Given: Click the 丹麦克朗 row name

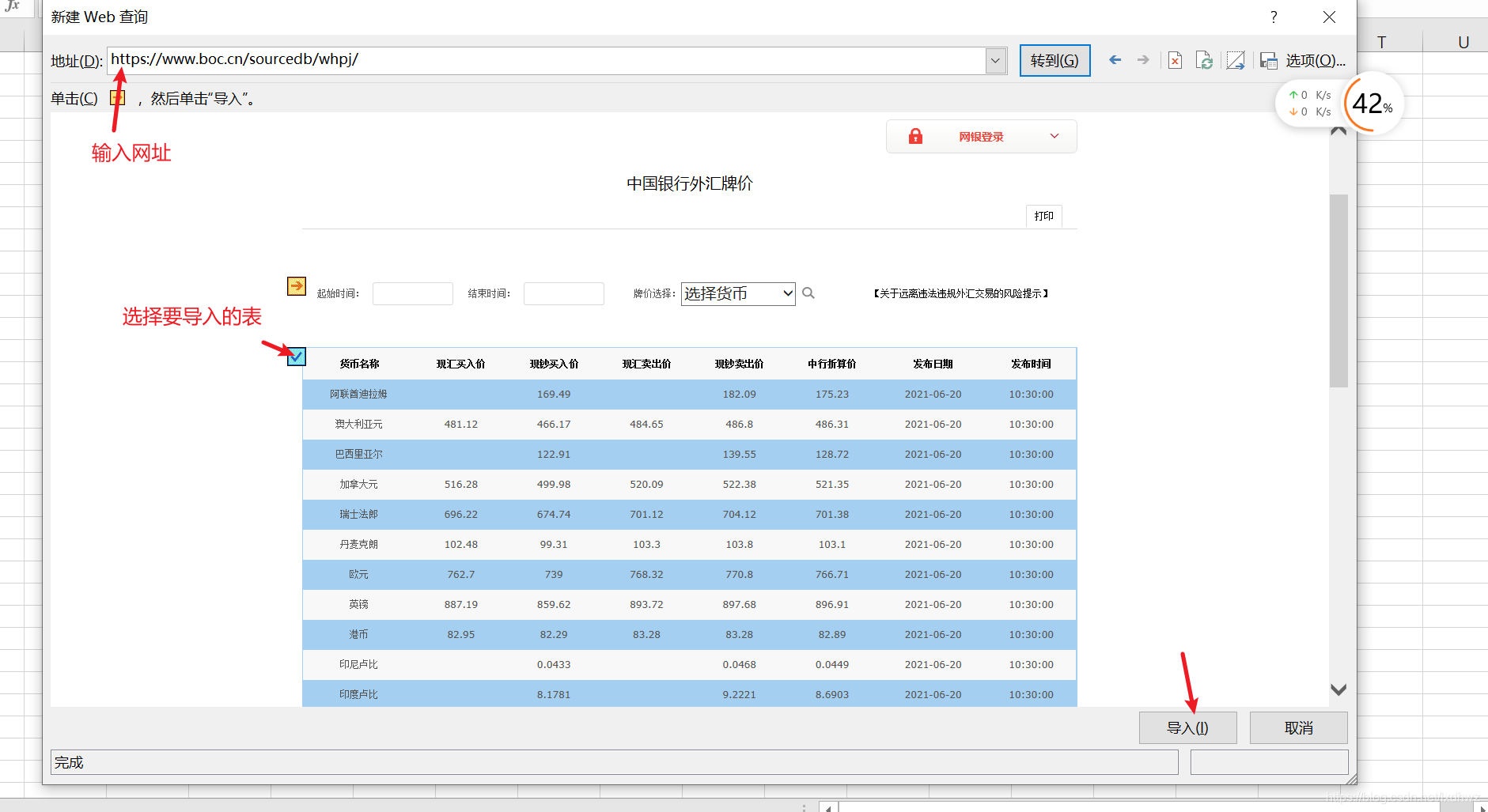Looking at the screenshot, I should pos(358,544).
